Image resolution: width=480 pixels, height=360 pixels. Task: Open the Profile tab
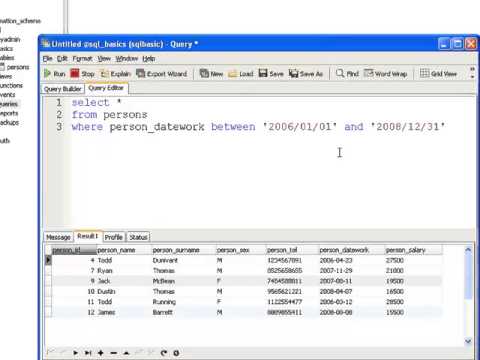pos(113,237)
